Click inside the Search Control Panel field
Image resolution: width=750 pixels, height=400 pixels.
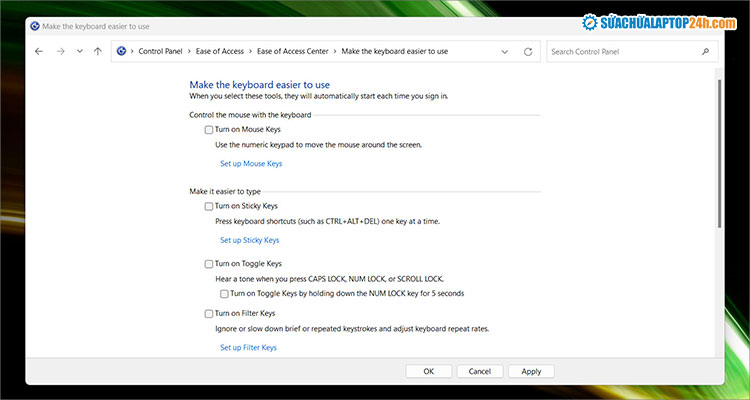tap(620, 51)
